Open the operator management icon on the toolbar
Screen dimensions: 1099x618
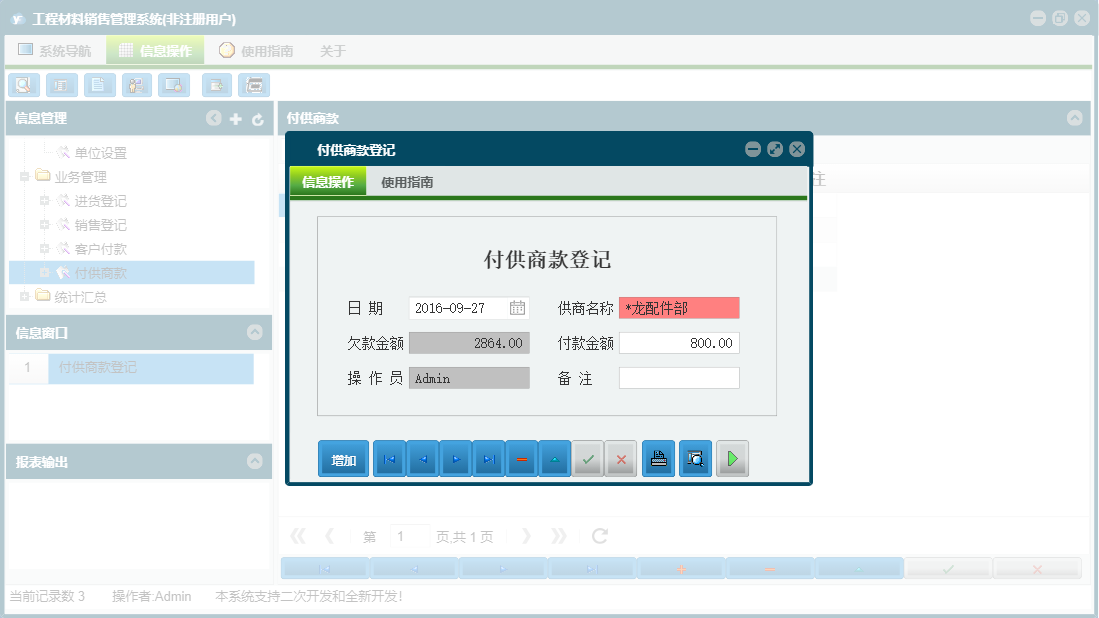(x=136, y=85)
